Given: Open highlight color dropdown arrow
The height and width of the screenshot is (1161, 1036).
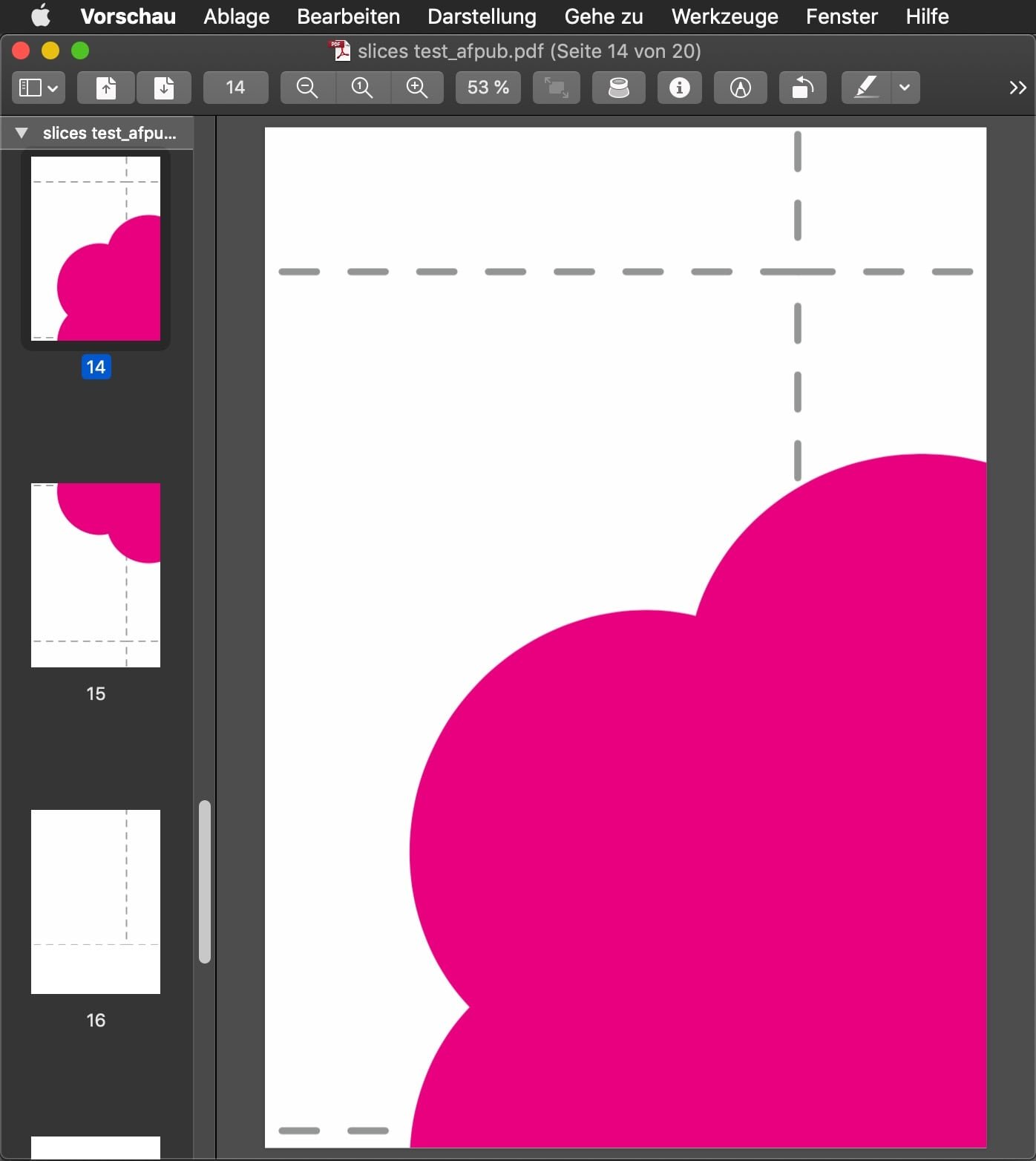Looking at the screenshot, I should click(x=905, y=88).
